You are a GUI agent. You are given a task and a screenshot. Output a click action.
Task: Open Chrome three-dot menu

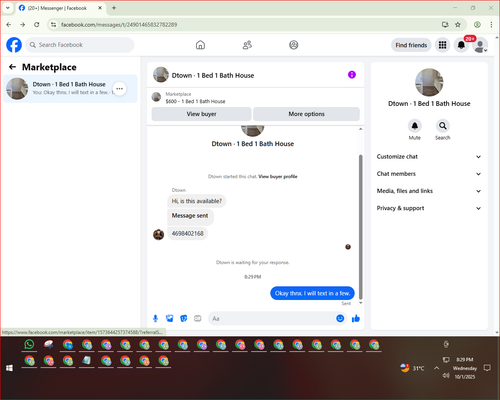[x=491, y=25]
